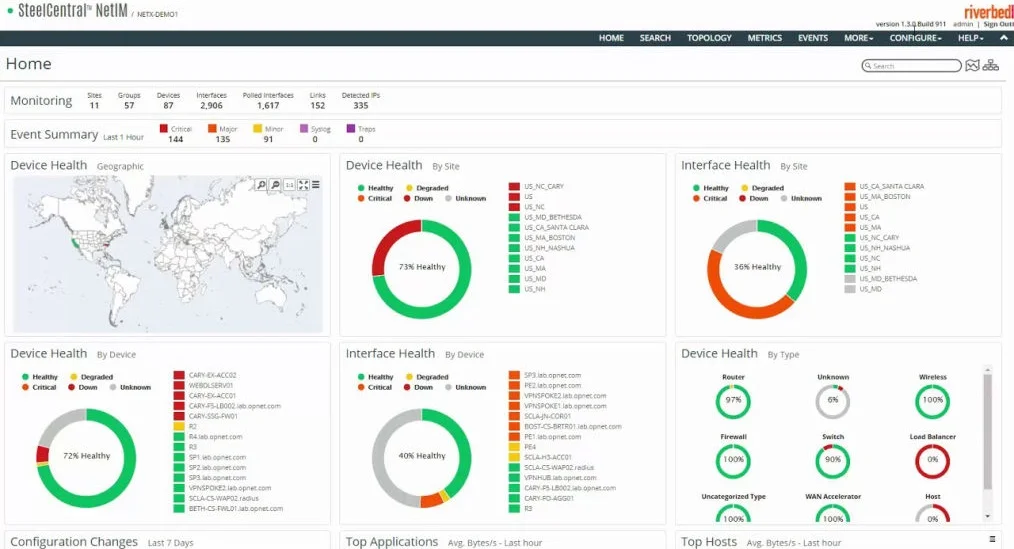The width and height of the screenshot is (1014, 549).
Task: Click the Host 0% health gauge
Action: click(x=933, y=514)
